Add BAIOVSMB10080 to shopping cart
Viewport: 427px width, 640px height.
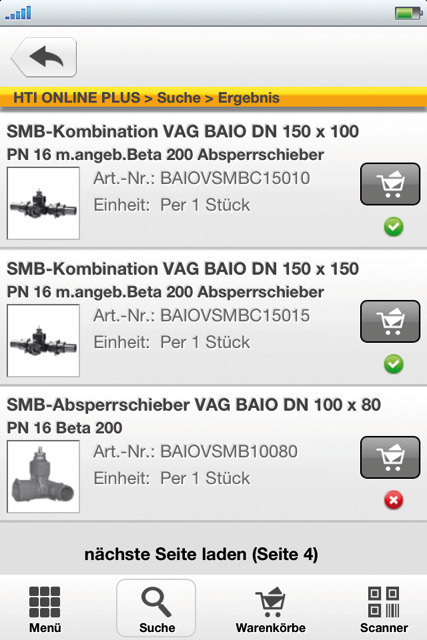tap(390, 458)
